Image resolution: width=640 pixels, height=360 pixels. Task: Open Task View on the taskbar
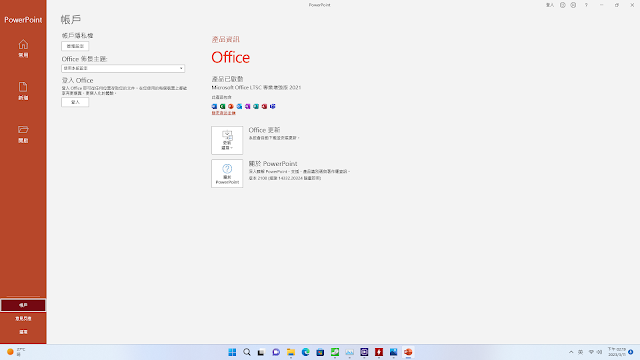tap(261, 352)
